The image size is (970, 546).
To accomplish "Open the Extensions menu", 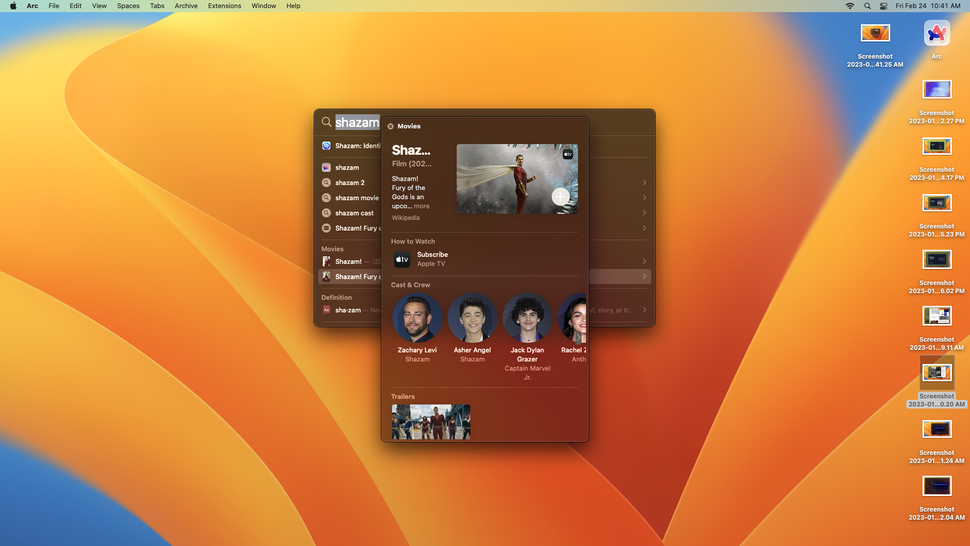I will click(x=224, y=6).
